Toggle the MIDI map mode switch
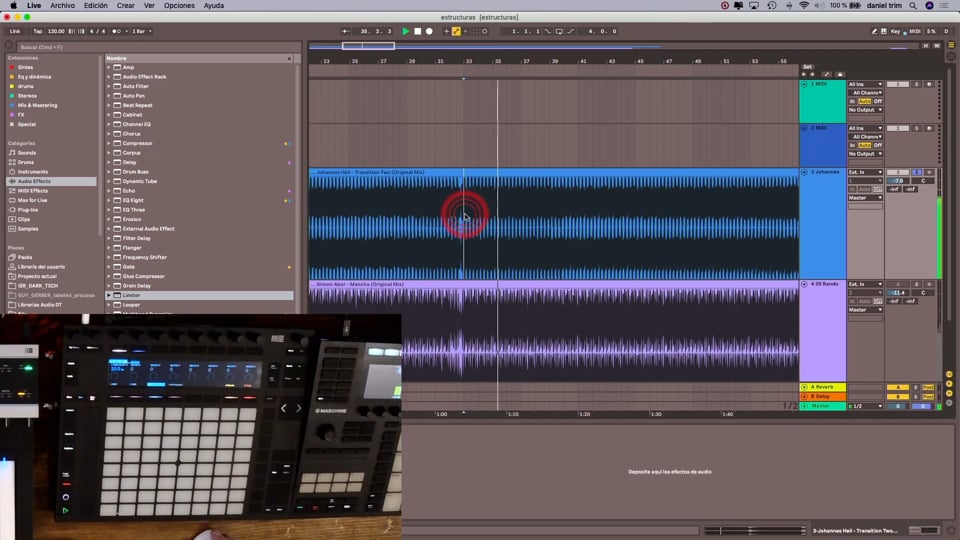This screenshot has height=540, width=960. [915, 31]
